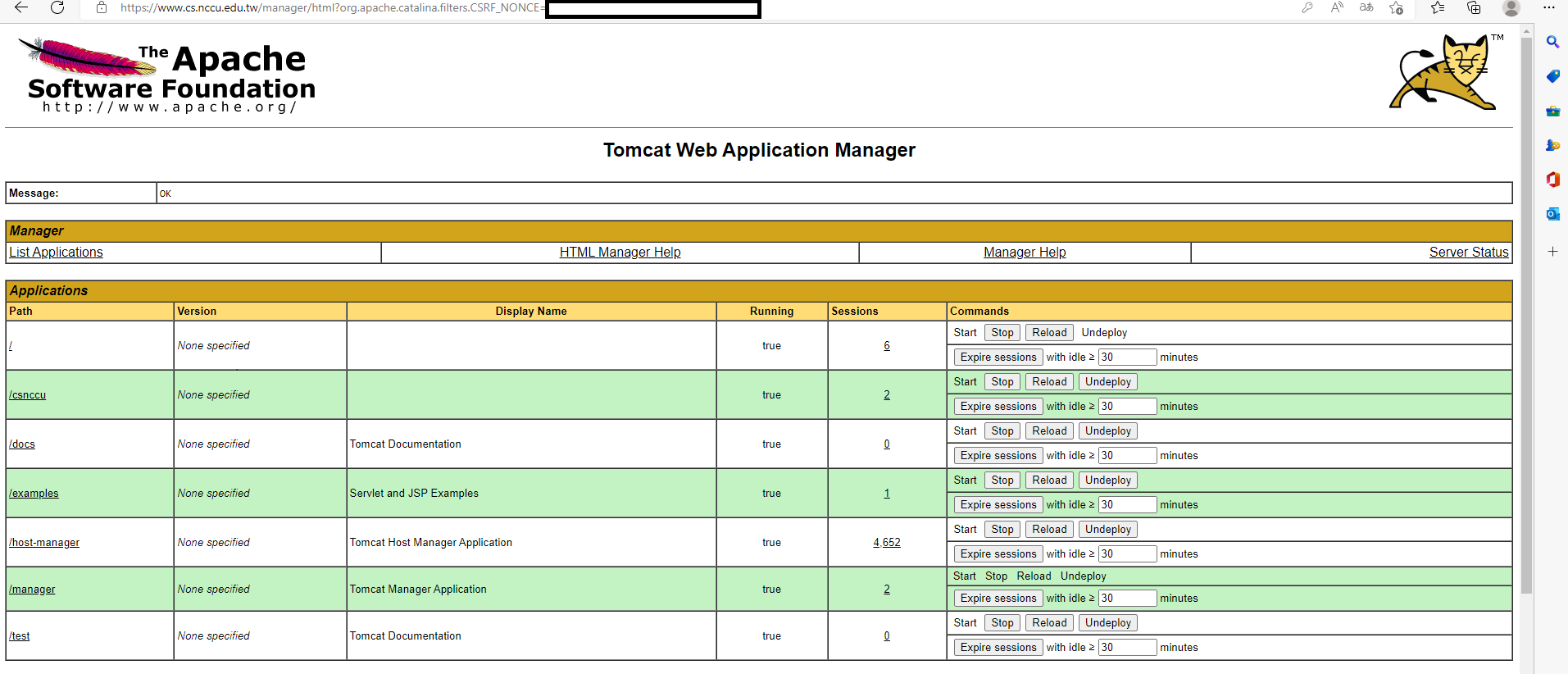Viewport: 1568px width, 674px height.
Task: Open the /host-manager application link
Action: [44, 542]
